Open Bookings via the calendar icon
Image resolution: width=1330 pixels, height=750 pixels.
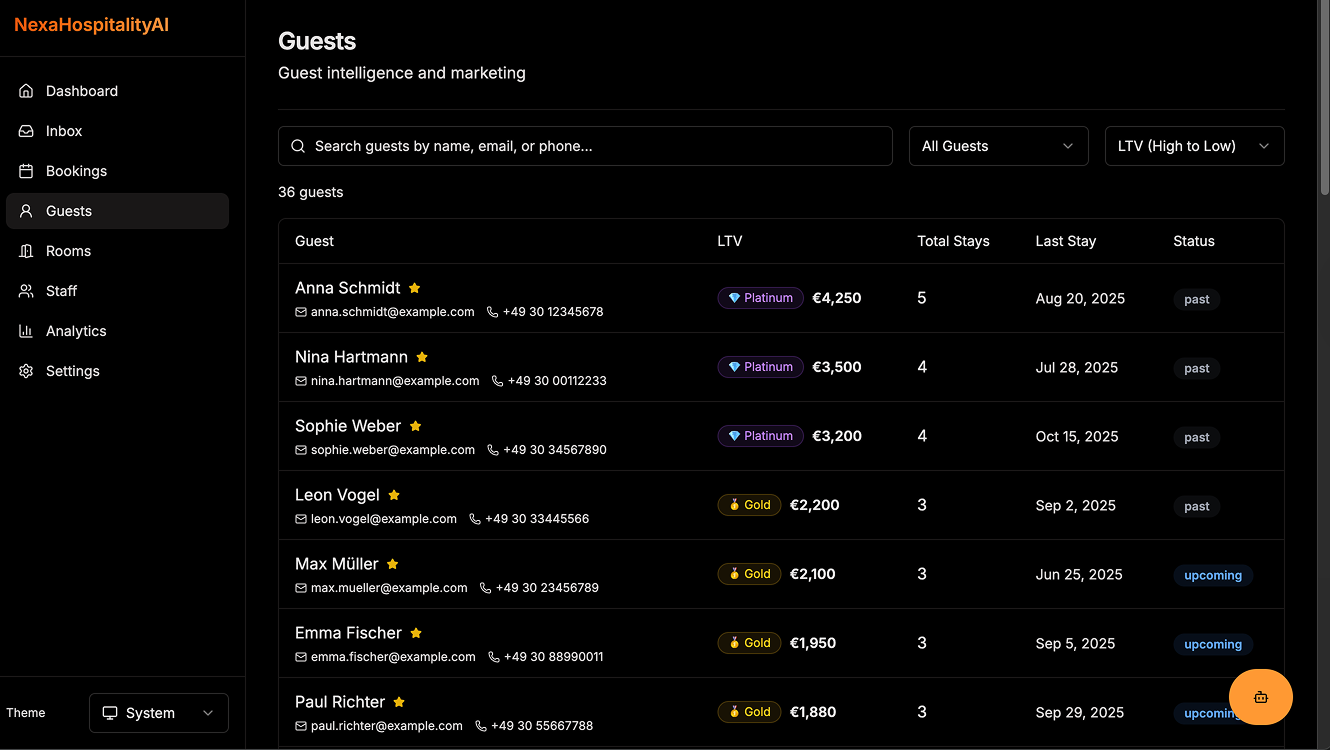(25, 170)
